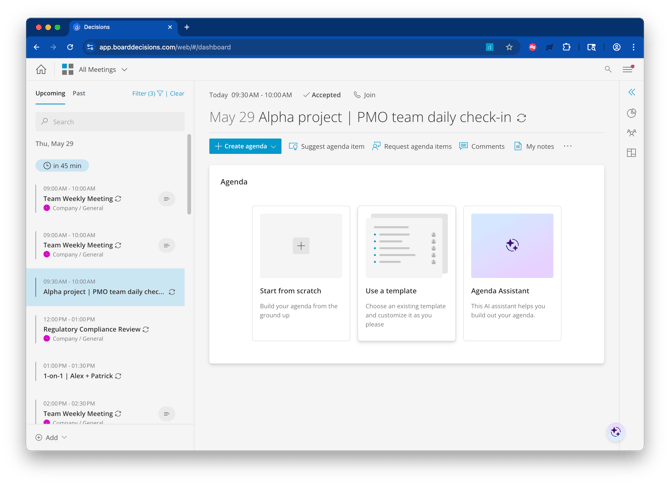Open the more options ellipsis in toolbar

[567, 146]
